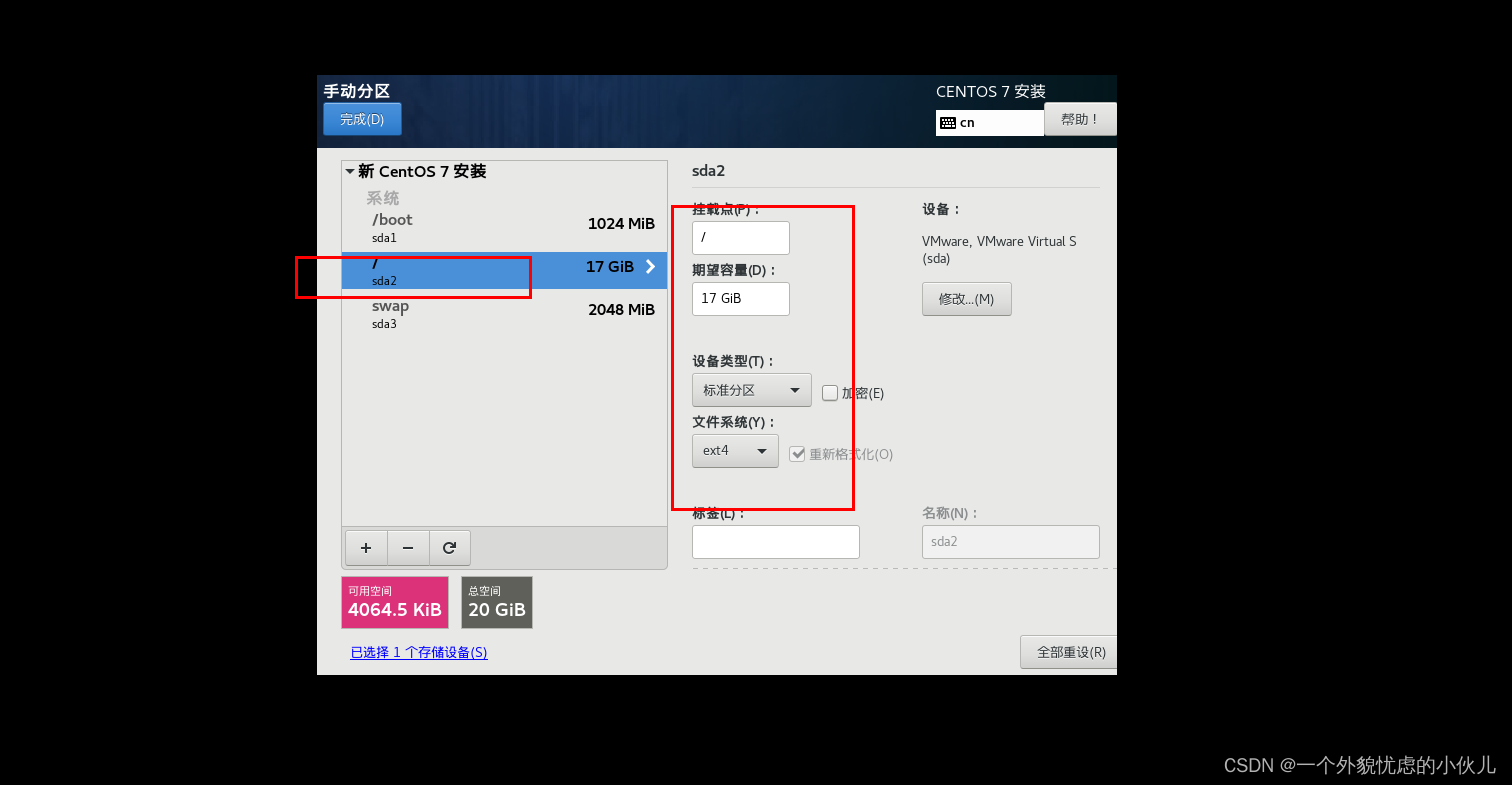This screenshot has height=785, width=1512.
Task: Click the sda2 heading in the details panel
Action: pyautogui.click(x=708, y=171)
